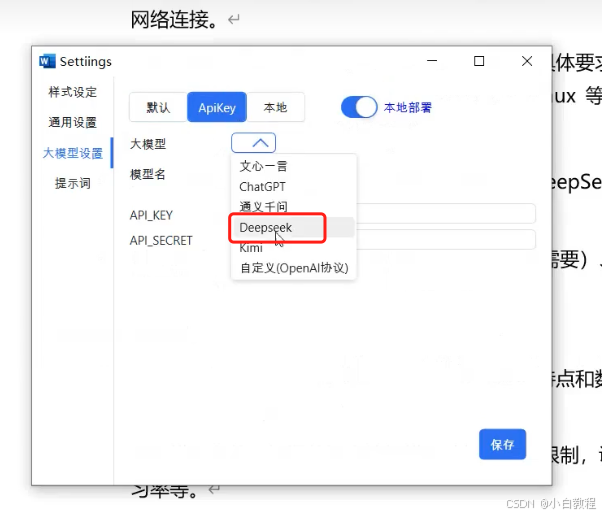
Task: Open 提示词 in the sidebar
Action: coord(73,183)
